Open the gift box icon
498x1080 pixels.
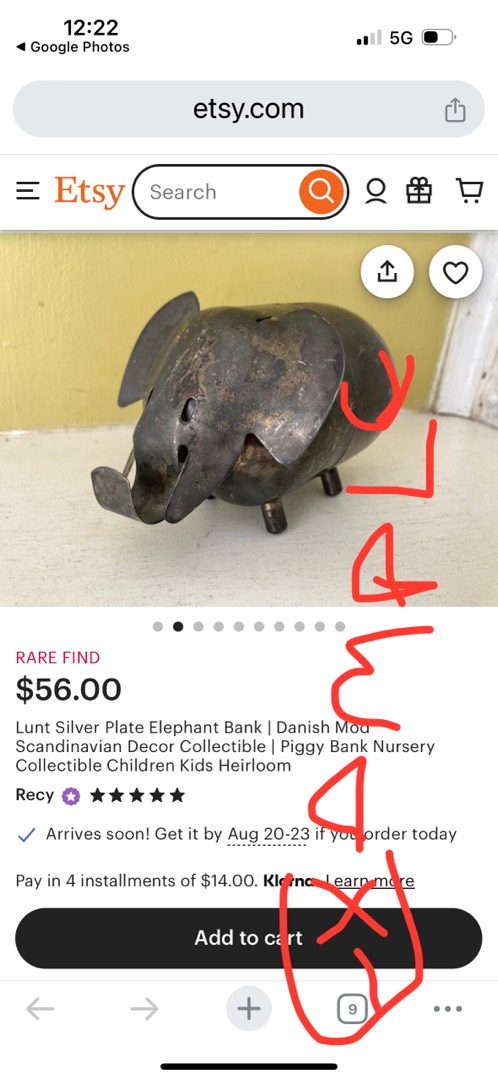click(419, 191)
